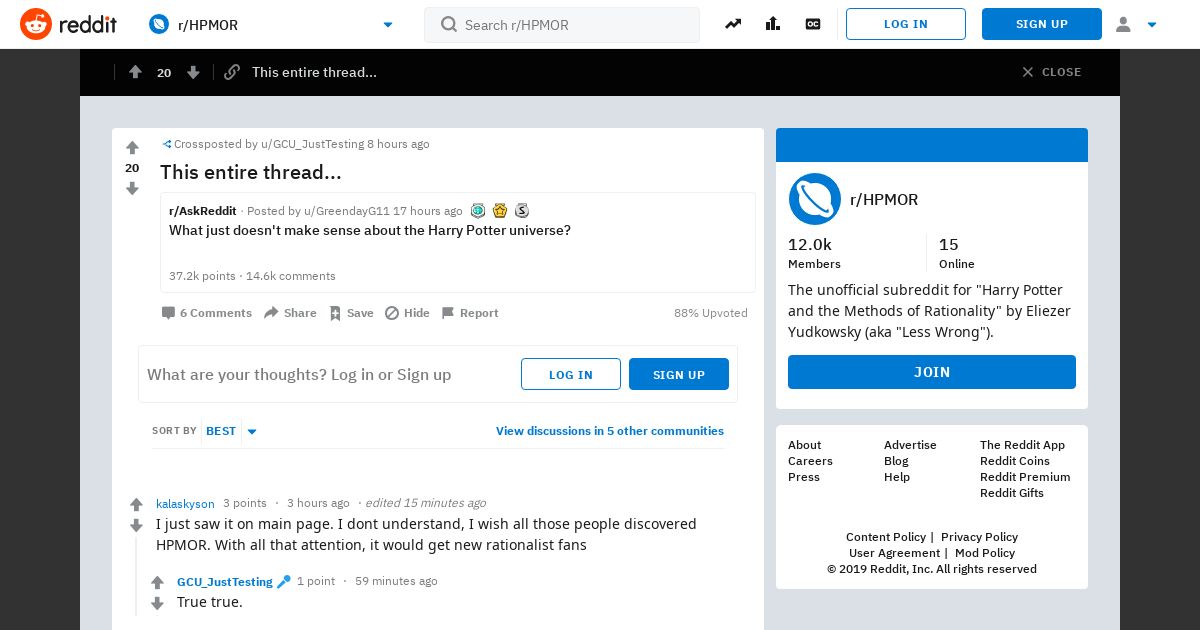This screenshot has height=630, width=1200.
Task: Open the Reddit Coins link
Action: pyautogui.click(x=1015, y=461)
